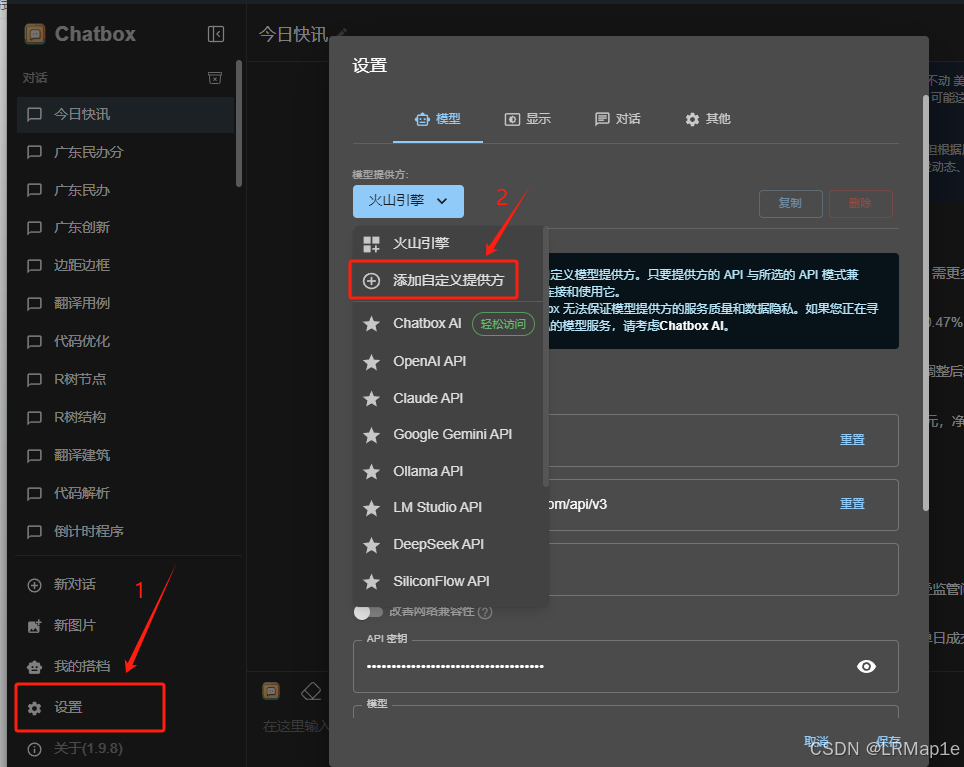Click the Chatbox icon in the message toolbar
The width and height of the screenshot is (964, 767).
pyautogui.click(x=271, y=691)
